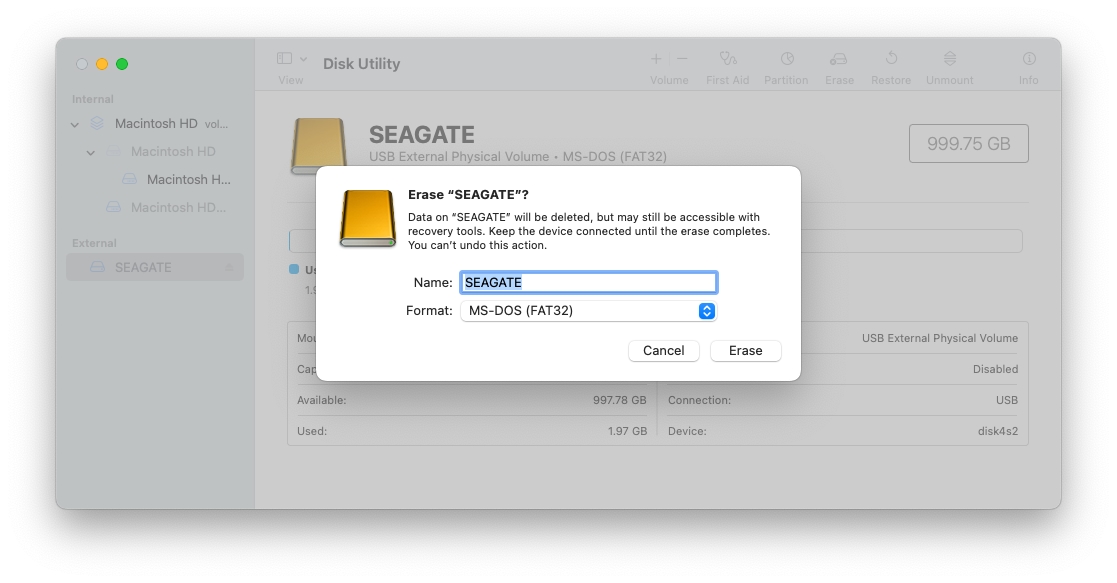
Task: Click the "USB" connection value
Action: [x=1007, y=401]
